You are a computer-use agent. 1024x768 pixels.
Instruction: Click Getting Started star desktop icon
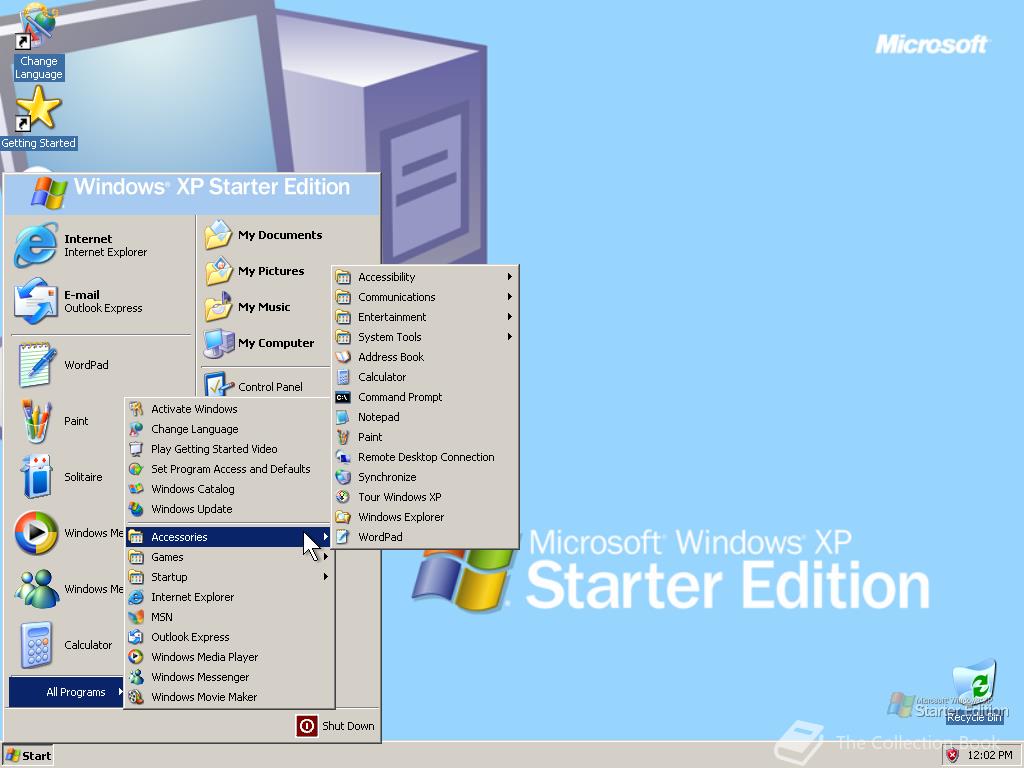tap(38, 108)
